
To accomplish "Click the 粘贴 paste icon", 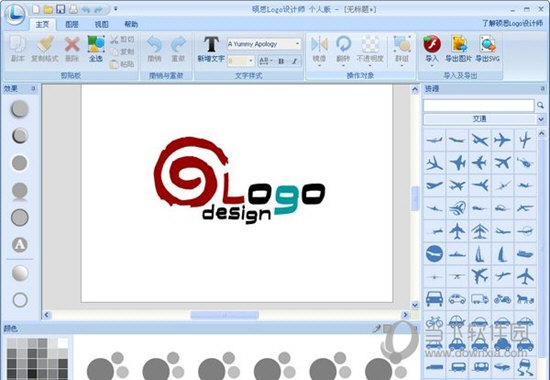I will pos(122,64).
